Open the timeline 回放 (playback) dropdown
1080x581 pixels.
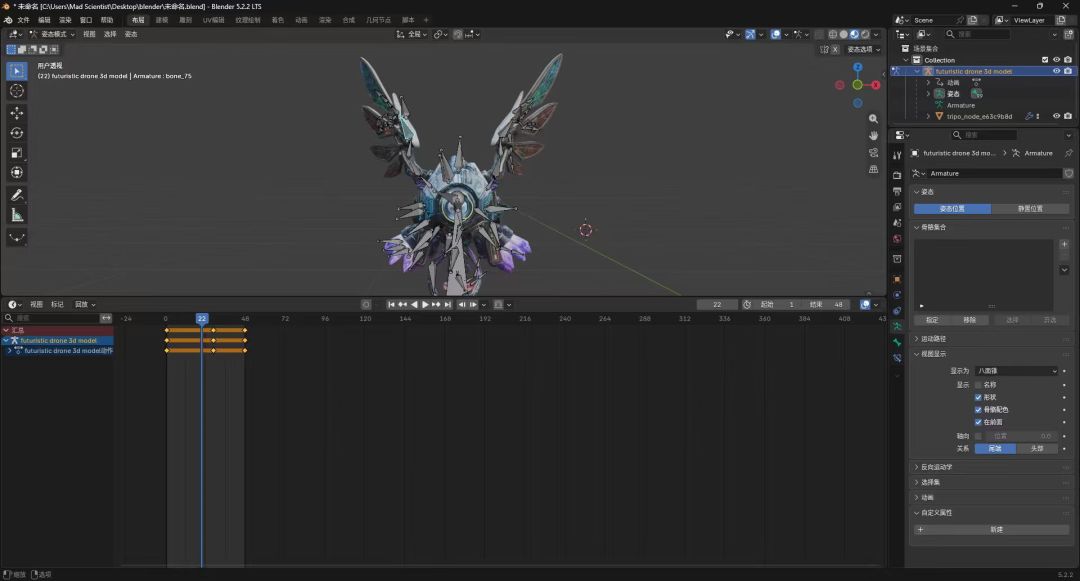click(85, 304)
